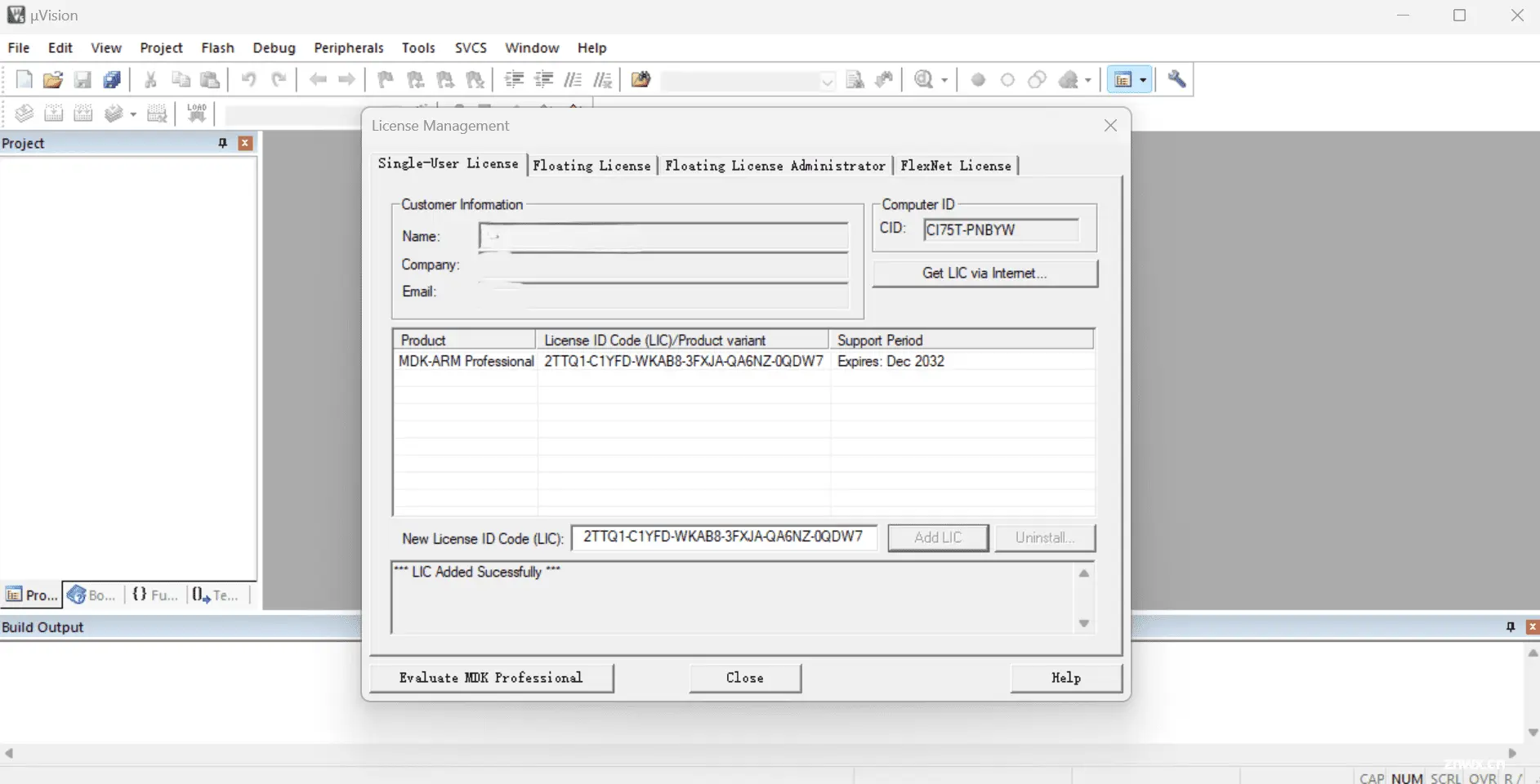Switch to Floating License Administrator tab
Viewport: 1540px width, 784px height.
pos(774,166)
